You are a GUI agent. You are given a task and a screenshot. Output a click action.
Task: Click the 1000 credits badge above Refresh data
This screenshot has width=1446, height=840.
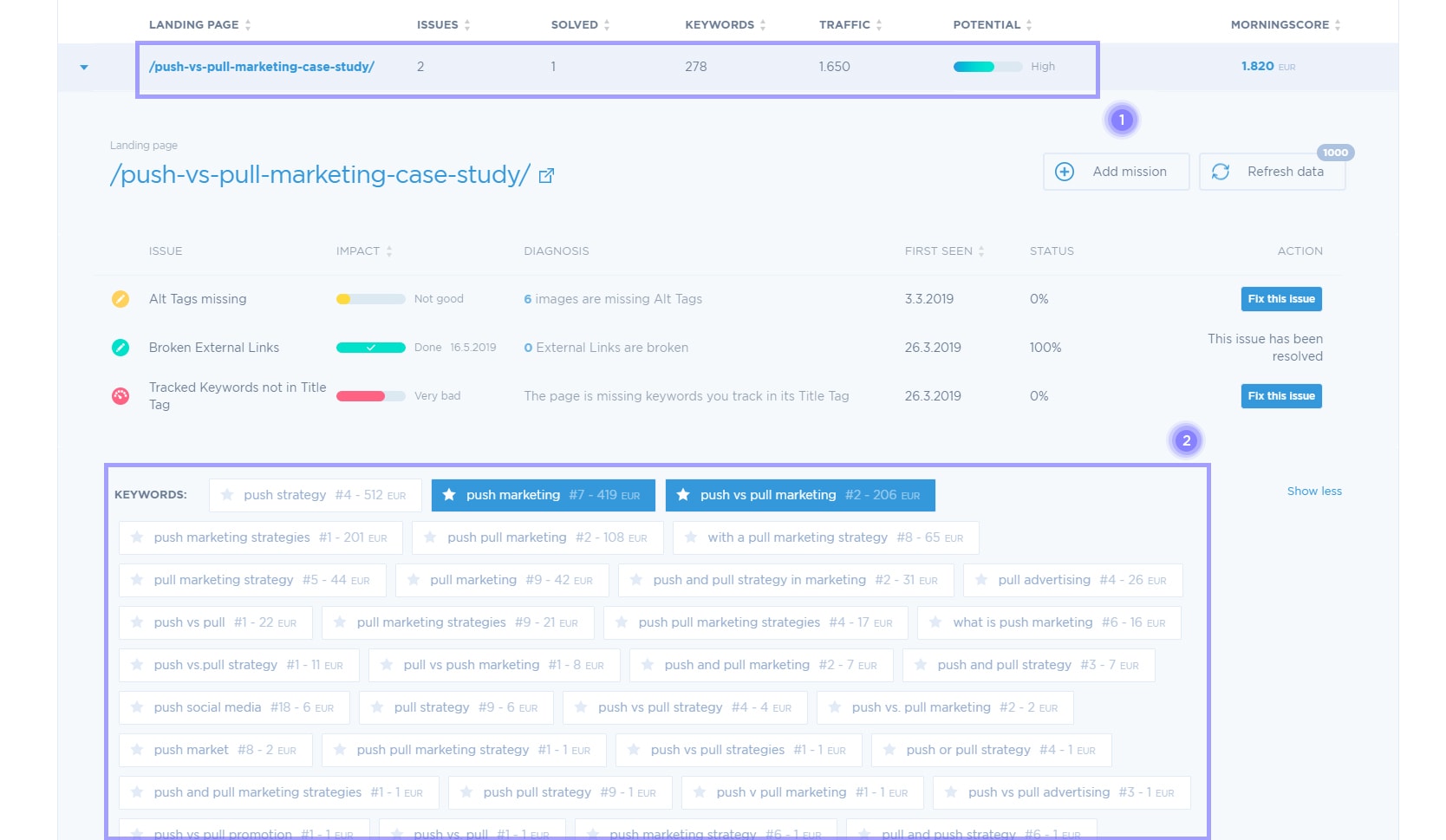(1336, 152)
